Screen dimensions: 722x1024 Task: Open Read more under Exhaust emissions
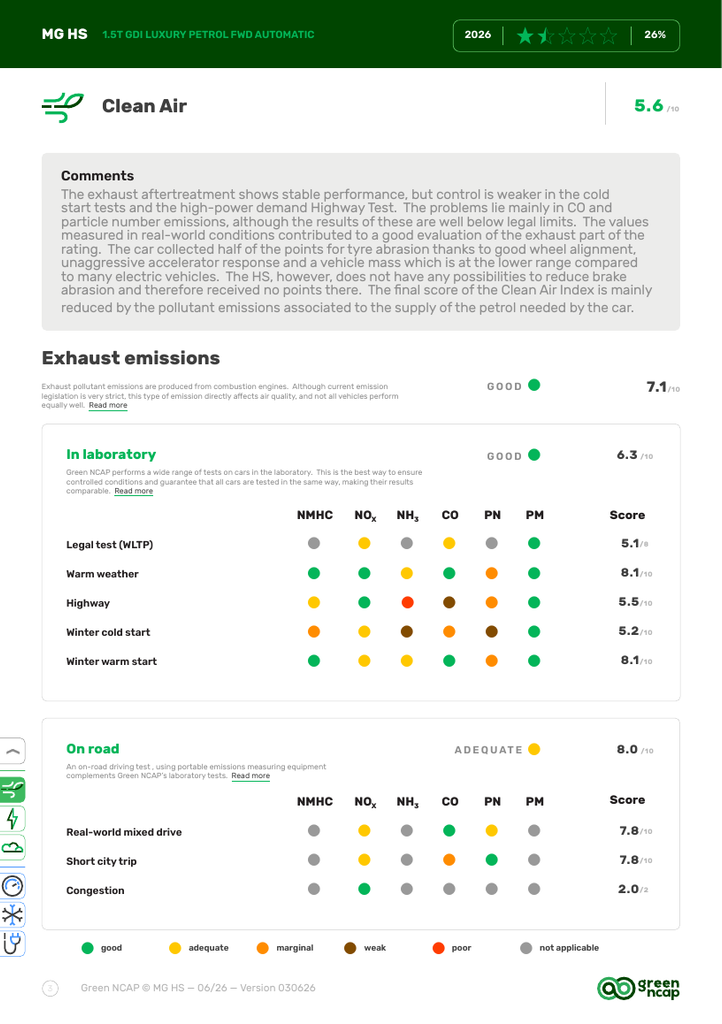pos(108,406)
